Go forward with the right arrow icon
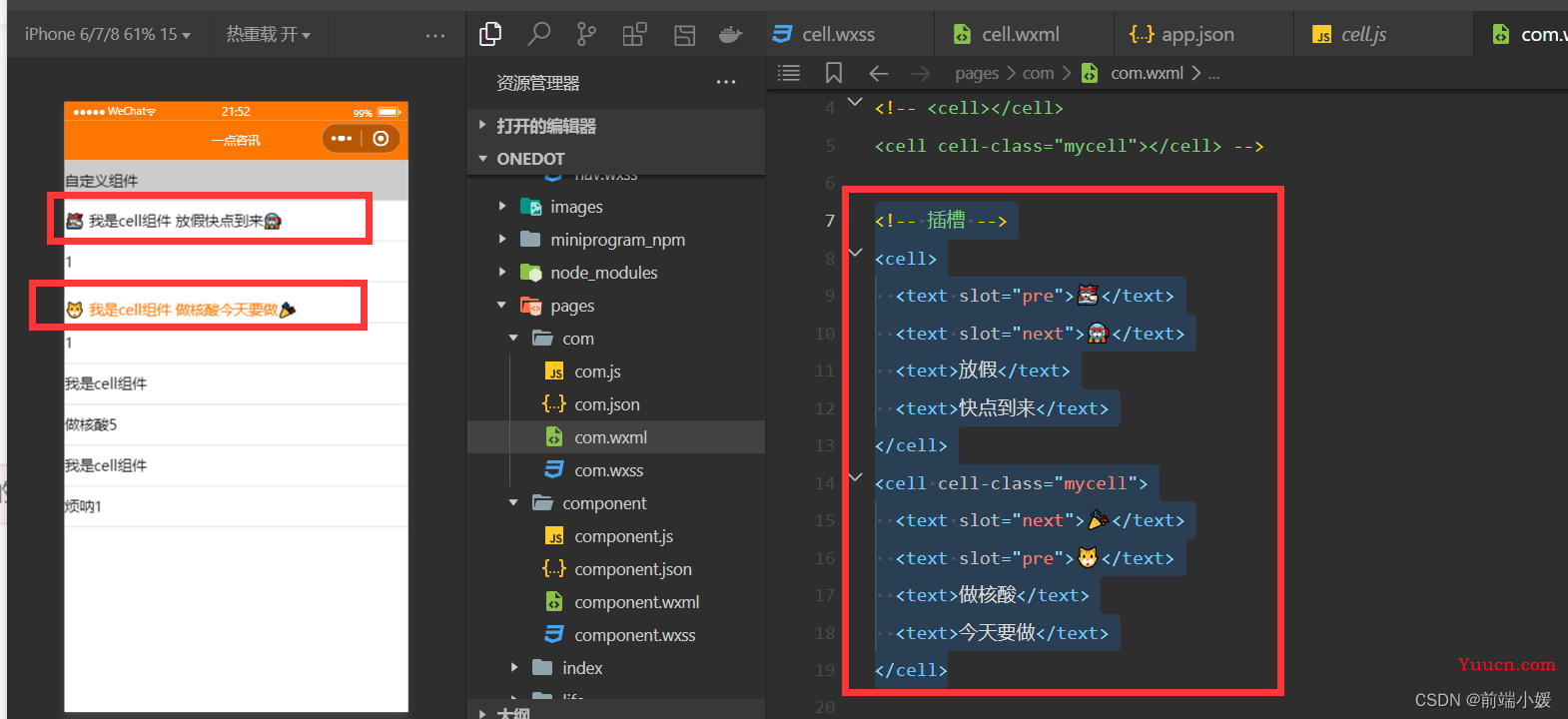The height and width of the screenshot is (719, 1568). coord(921,73)
